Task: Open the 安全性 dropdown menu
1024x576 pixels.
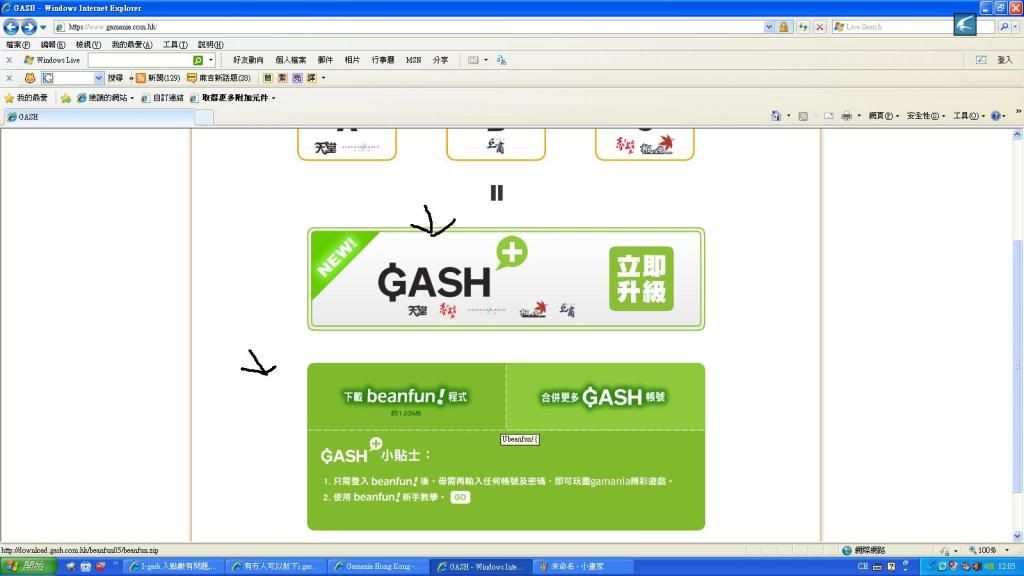Action: tap(925, 116)
